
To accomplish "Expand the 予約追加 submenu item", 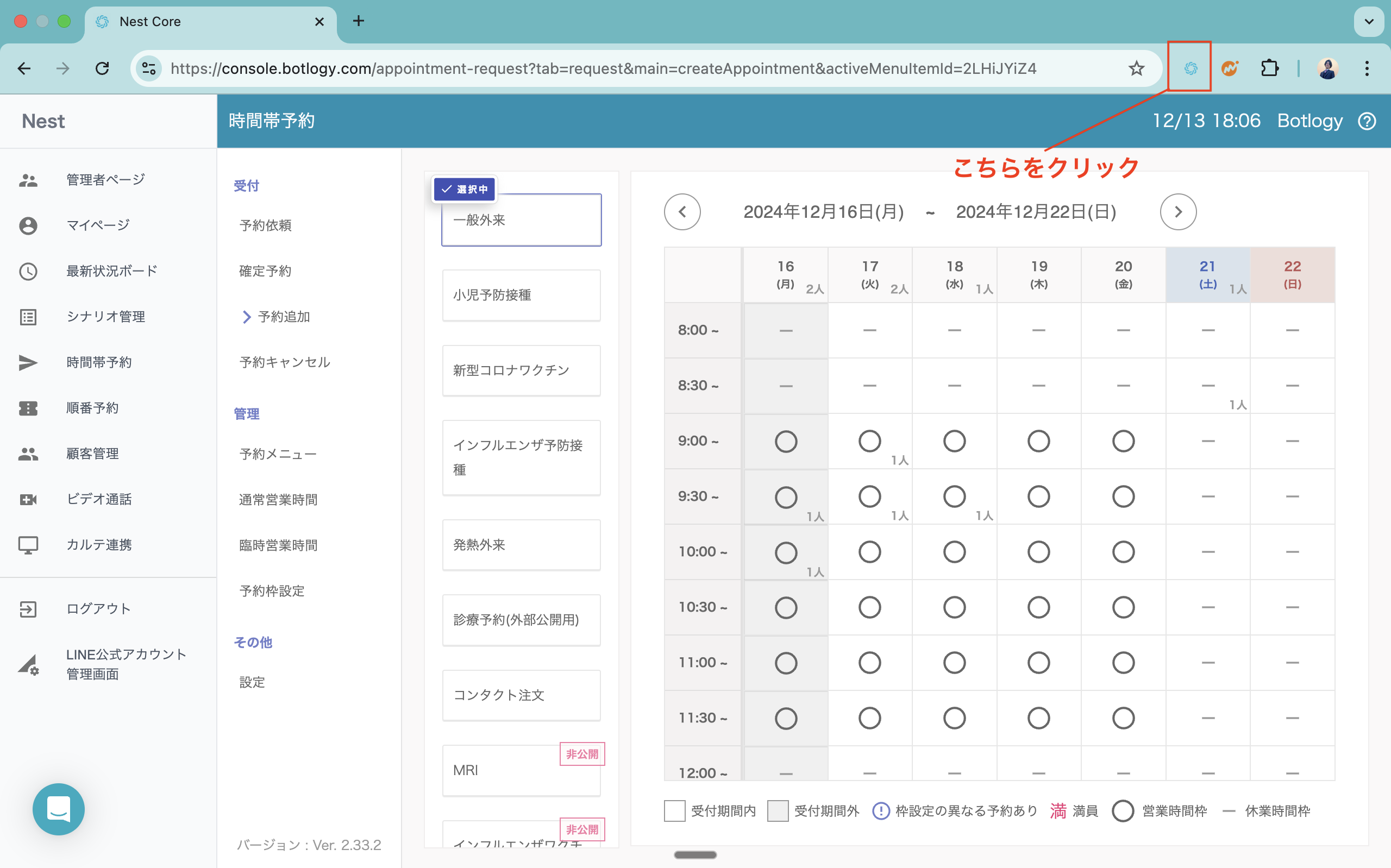I will point(284,316).
